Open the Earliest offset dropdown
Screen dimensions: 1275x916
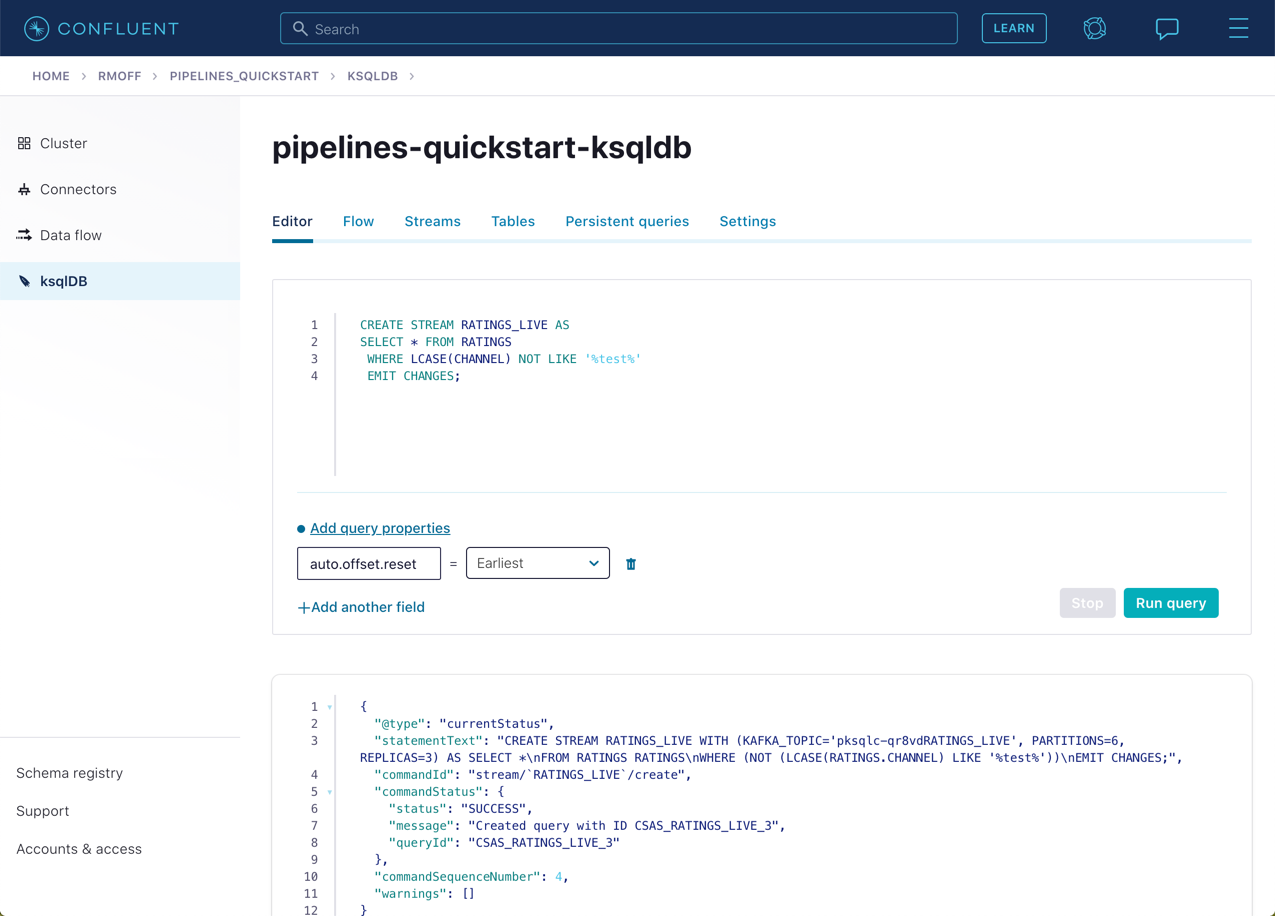point(538,563)
